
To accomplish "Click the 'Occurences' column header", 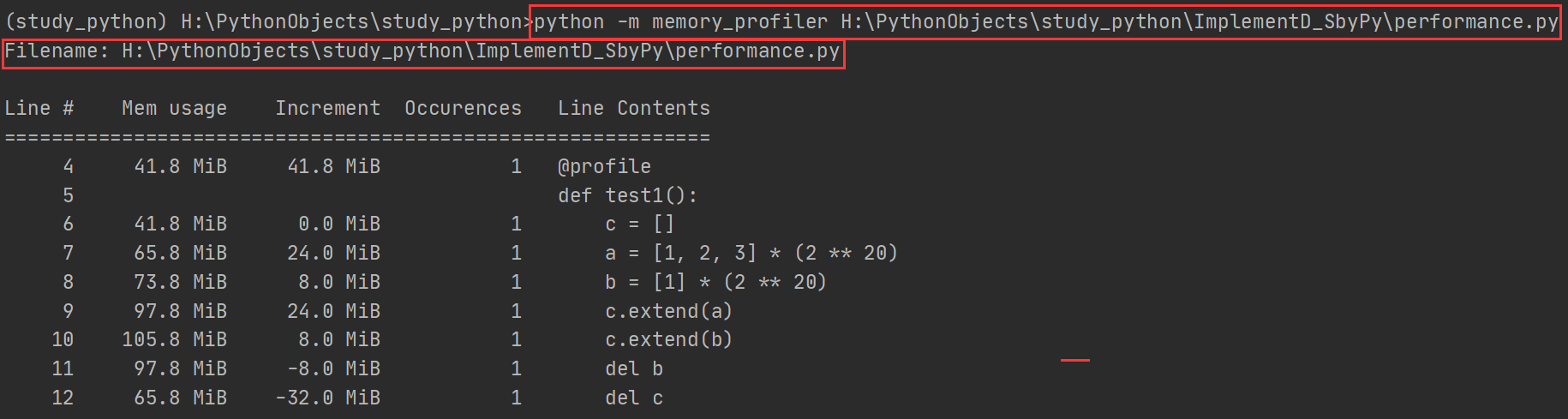I will [x=463, y=108].
